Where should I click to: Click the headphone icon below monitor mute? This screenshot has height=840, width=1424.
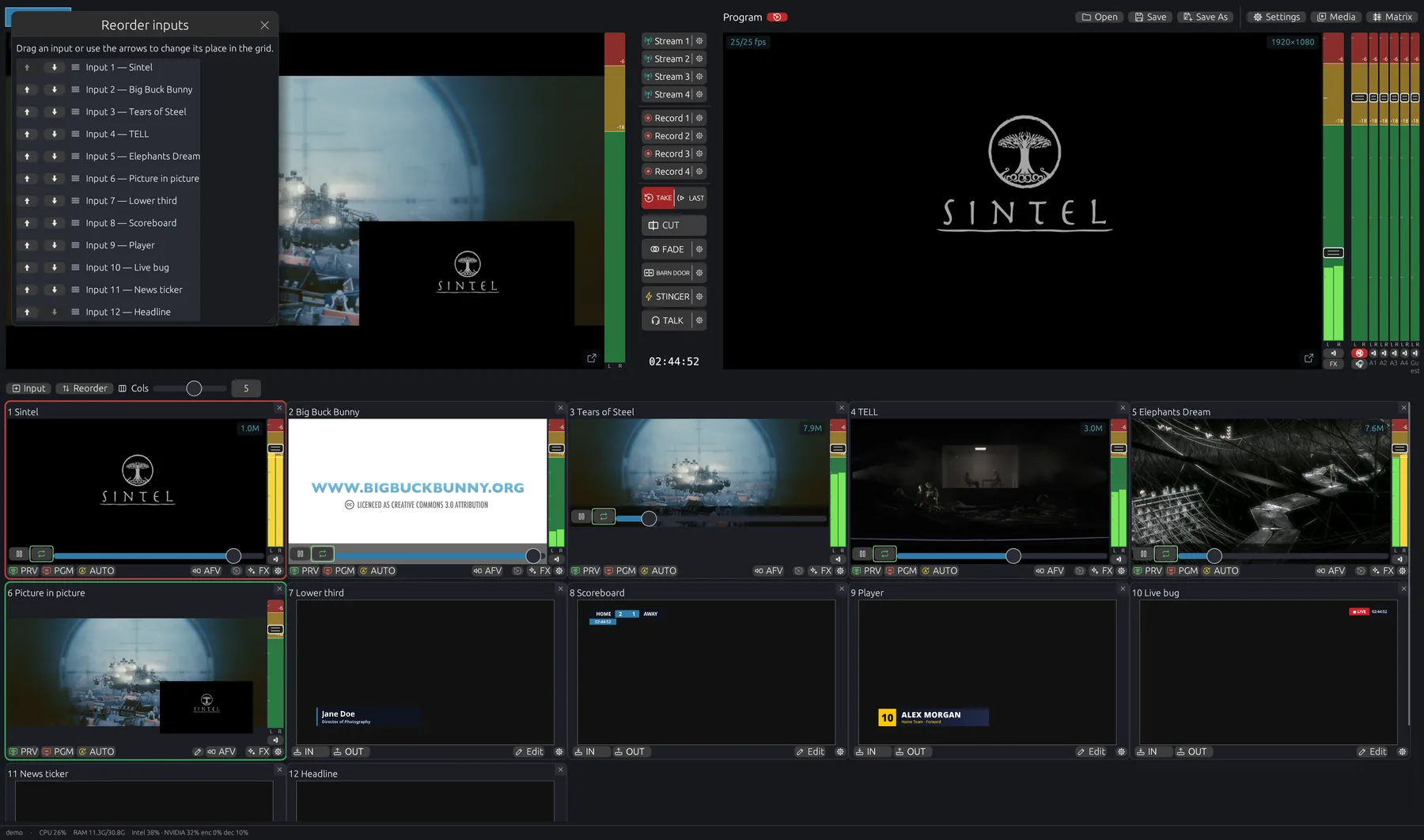click(1360, 364)
